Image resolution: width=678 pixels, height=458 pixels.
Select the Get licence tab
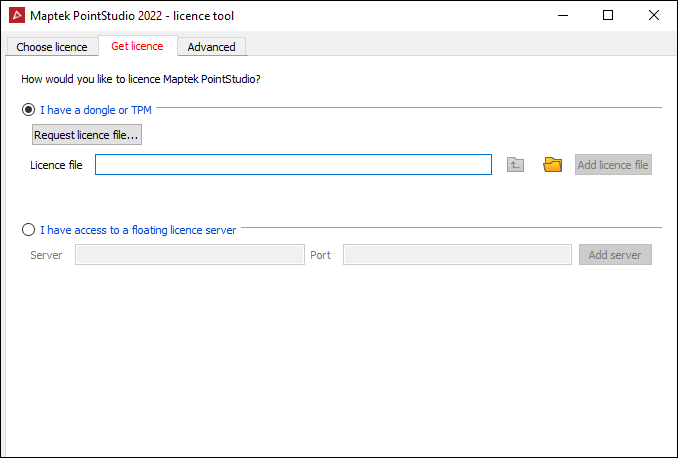click(137, 46)
